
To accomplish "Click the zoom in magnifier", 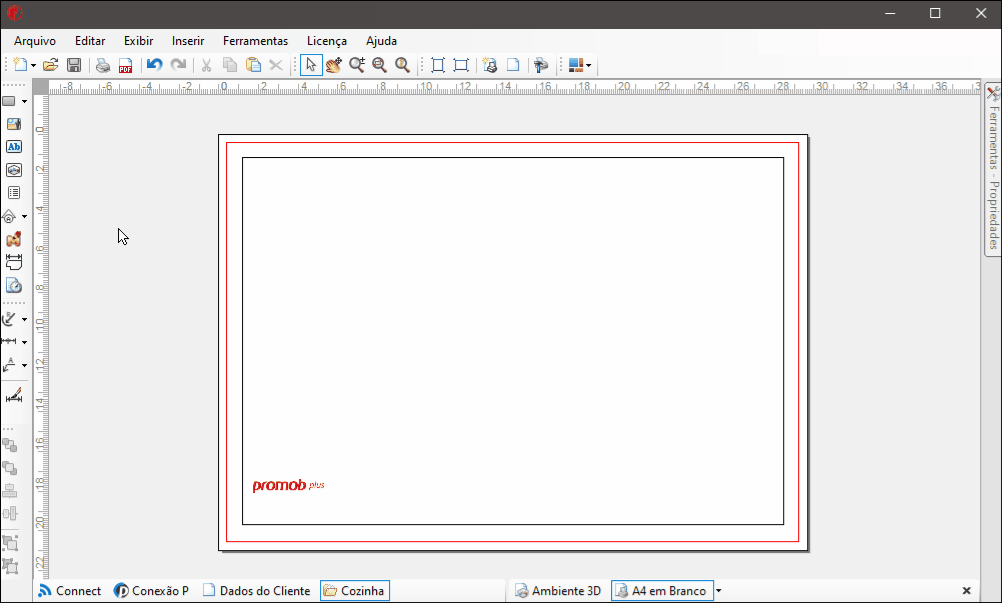I will pyautogui.click(x=357, y=65).
